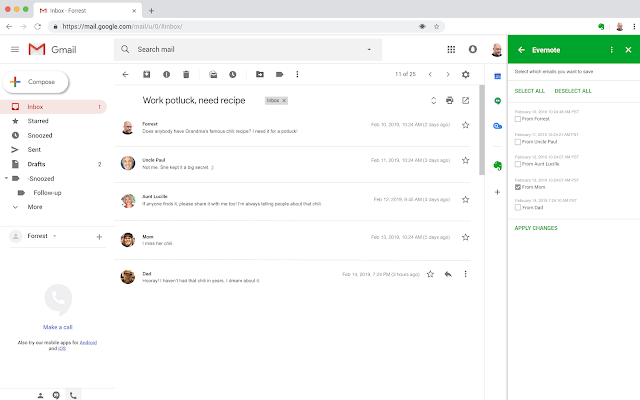
Task: Open the Evernote add-on icon in side panel
Action: click(x=498, y=165)
